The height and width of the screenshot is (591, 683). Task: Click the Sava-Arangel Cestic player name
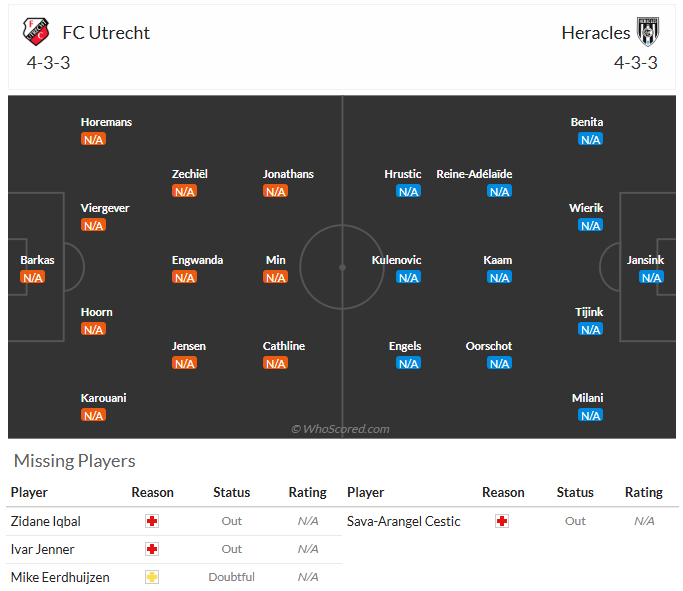click(x=403, y=521)
